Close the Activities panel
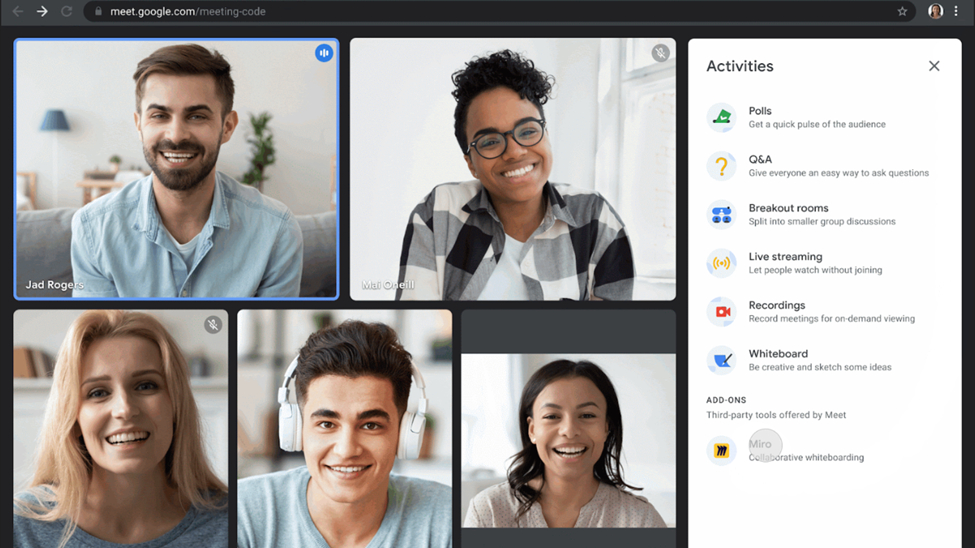 [x=934, y=66]
